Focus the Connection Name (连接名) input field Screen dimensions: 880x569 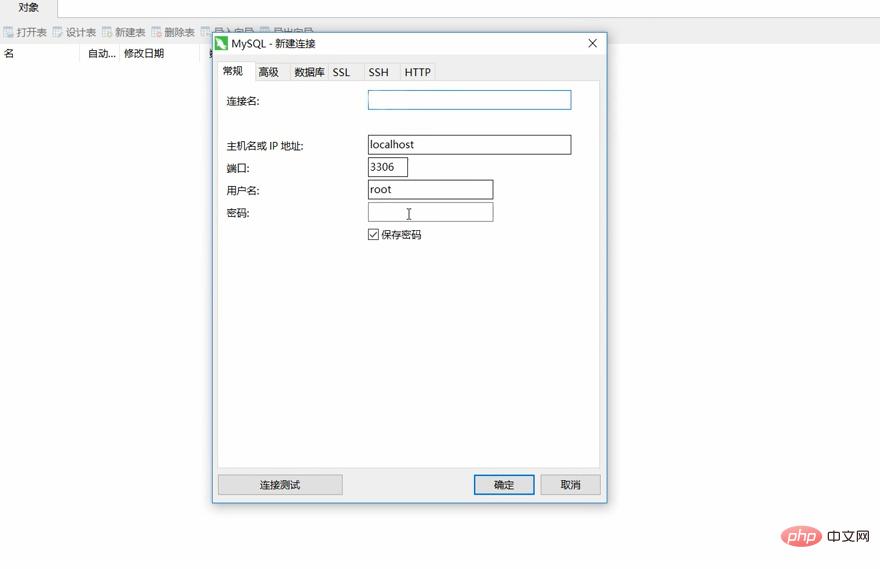[470, 100]
